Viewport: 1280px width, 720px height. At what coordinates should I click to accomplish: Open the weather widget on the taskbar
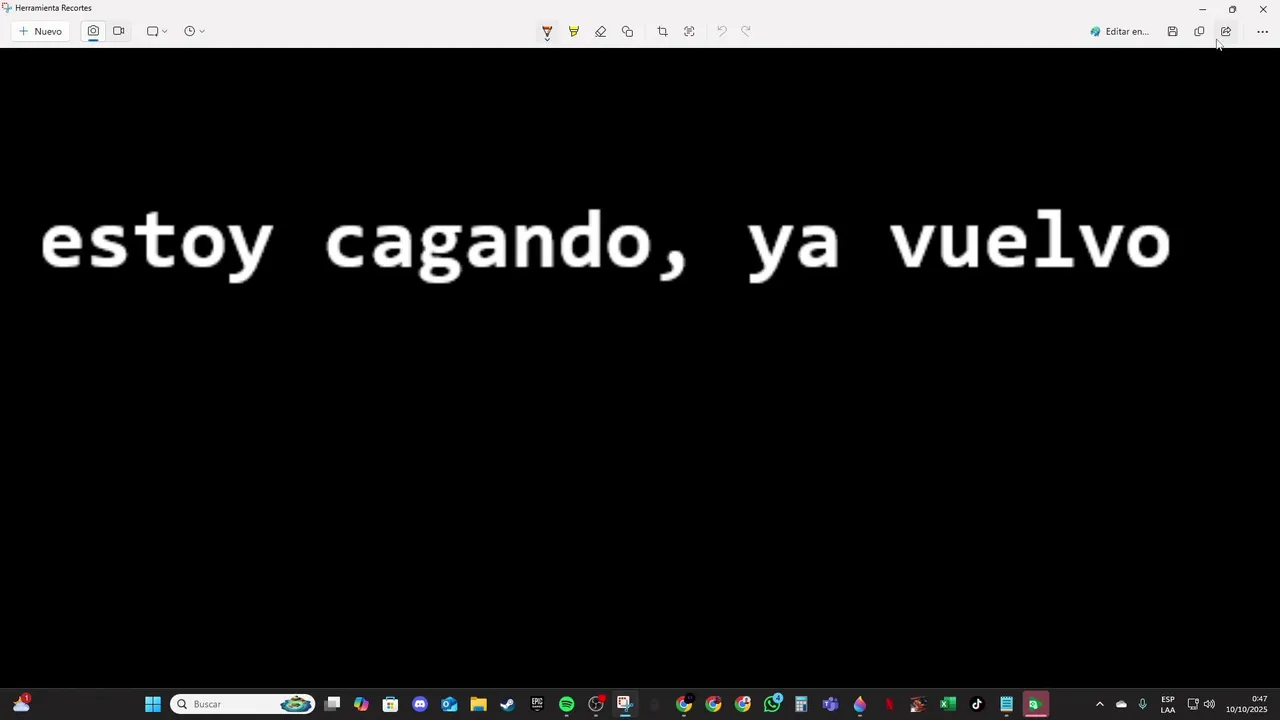point(21,704)
